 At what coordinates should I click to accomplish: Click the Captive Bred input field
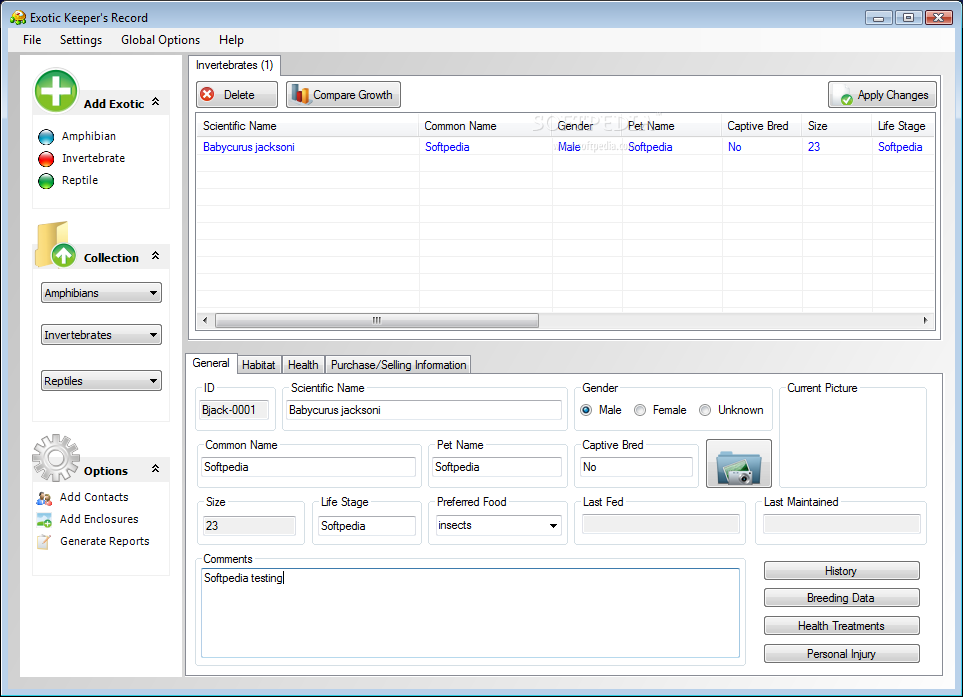(636, 467)
